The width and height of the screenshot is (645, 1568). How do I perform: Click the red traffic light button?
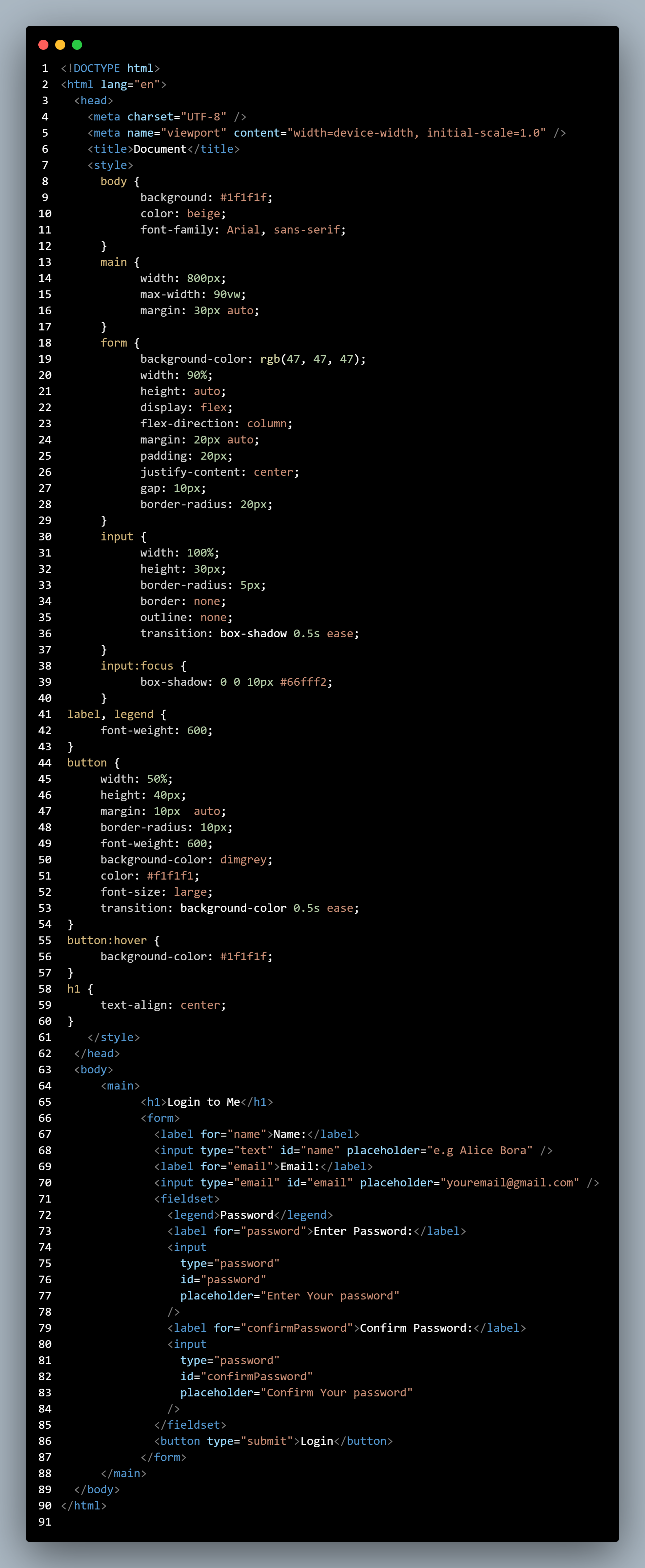click(43, 44)
